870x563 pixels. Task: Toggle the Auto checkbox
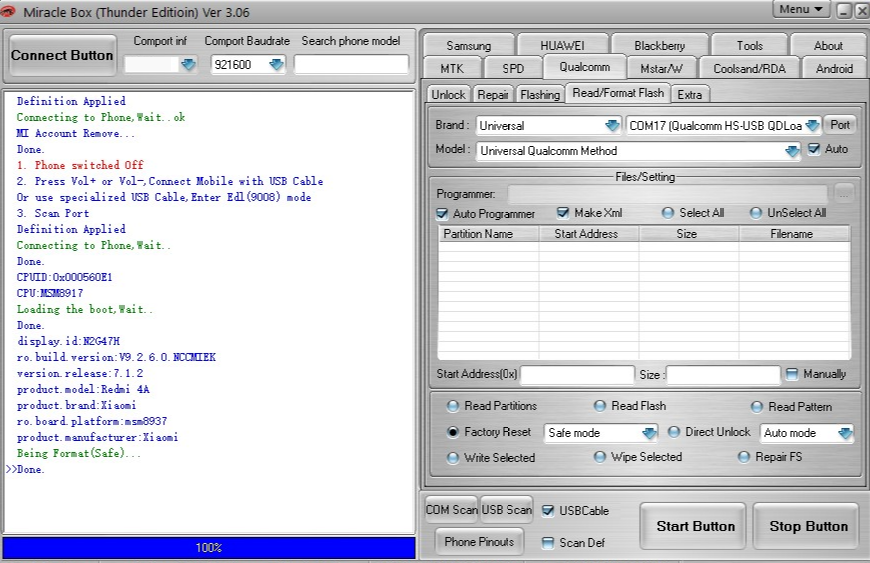(x=814, y=149)
